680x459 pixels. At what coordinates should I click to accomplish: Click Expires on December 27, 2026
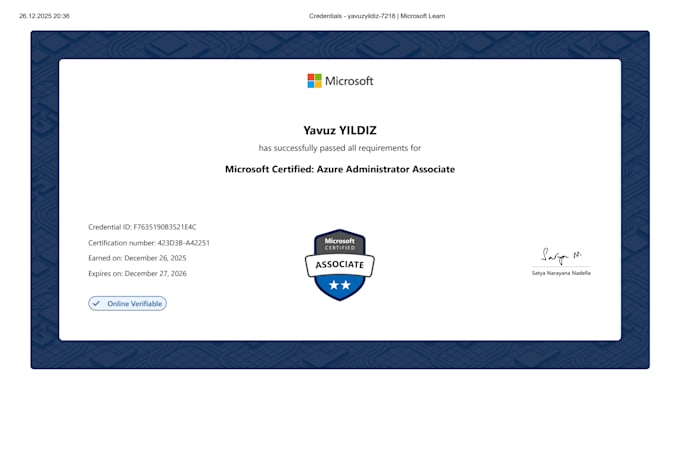[x=137, y=273]
